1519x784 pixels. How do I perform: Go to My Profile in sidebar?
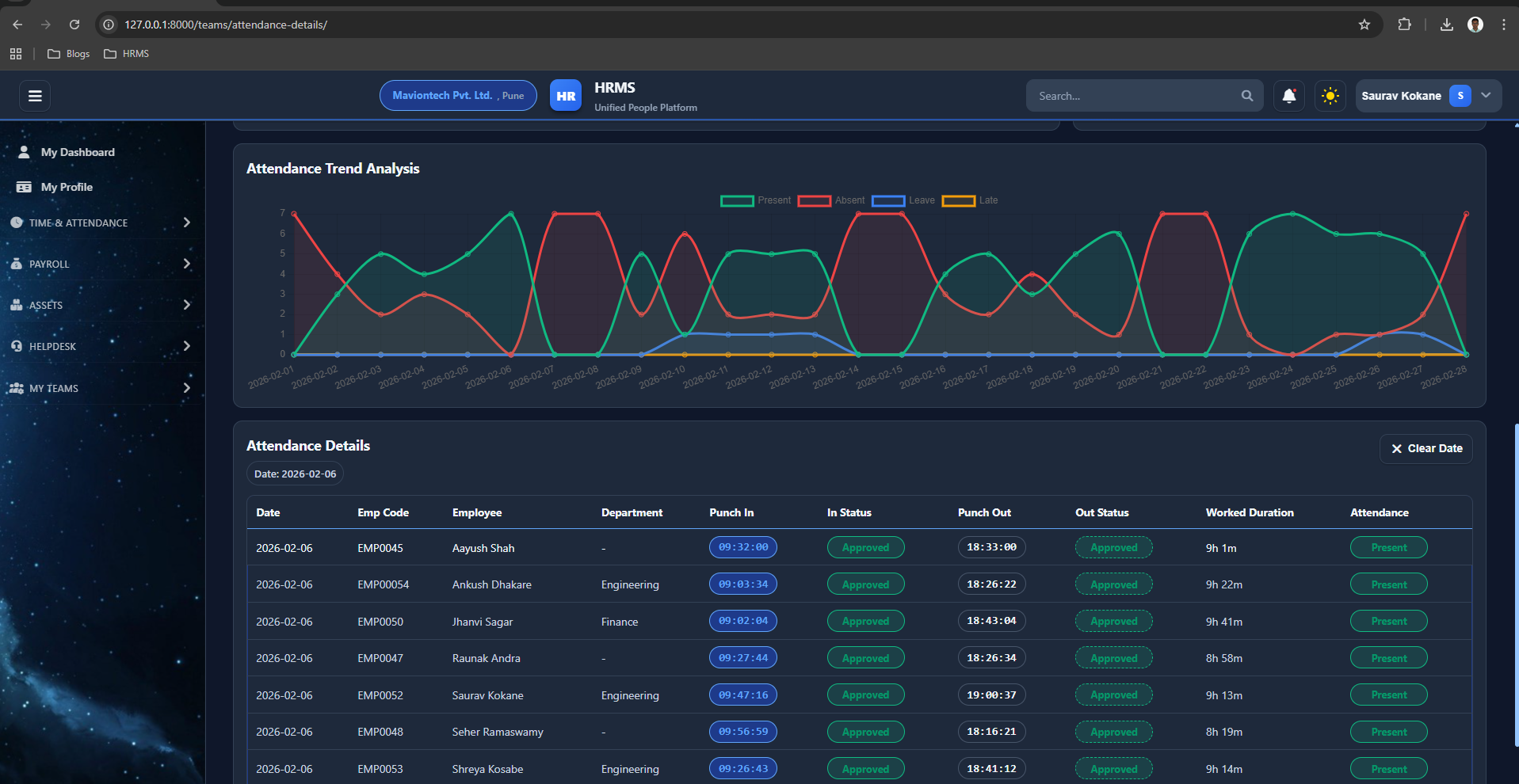[67, 187]
